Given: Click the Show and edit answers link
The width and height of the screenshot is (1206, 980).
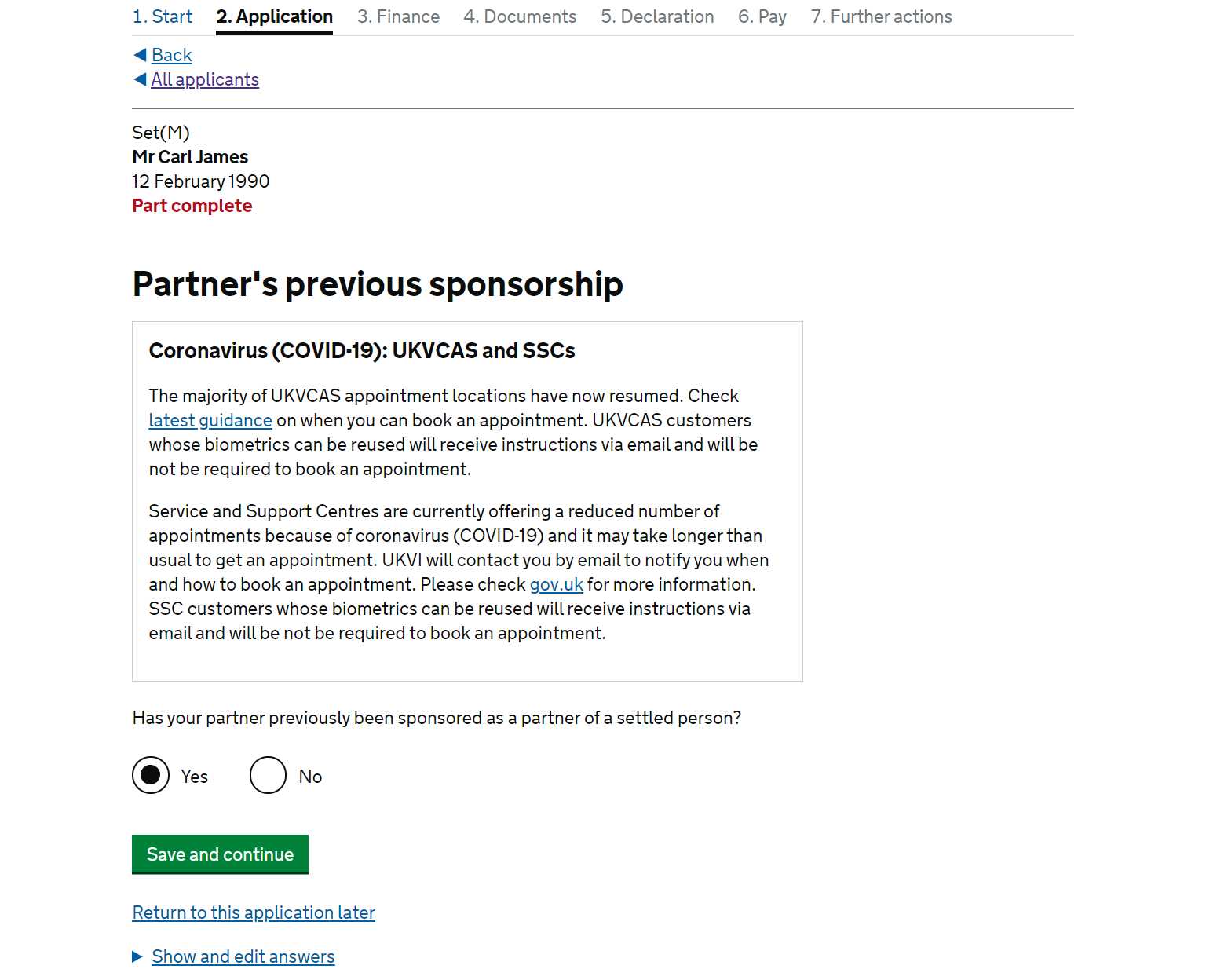Looking at the screenshot, I should (x=243, y=956).
